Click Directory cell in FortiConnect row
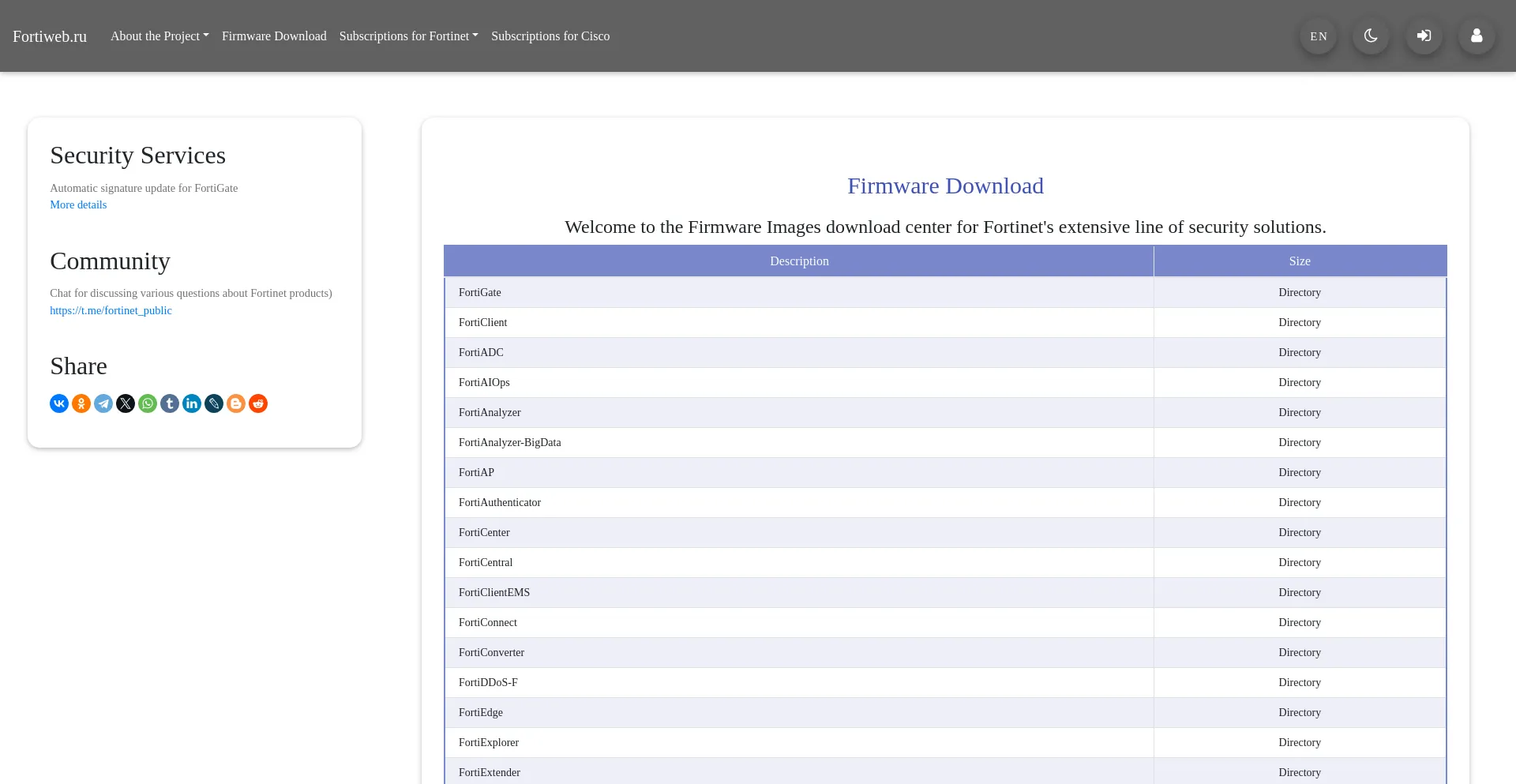 (1300, 622)
